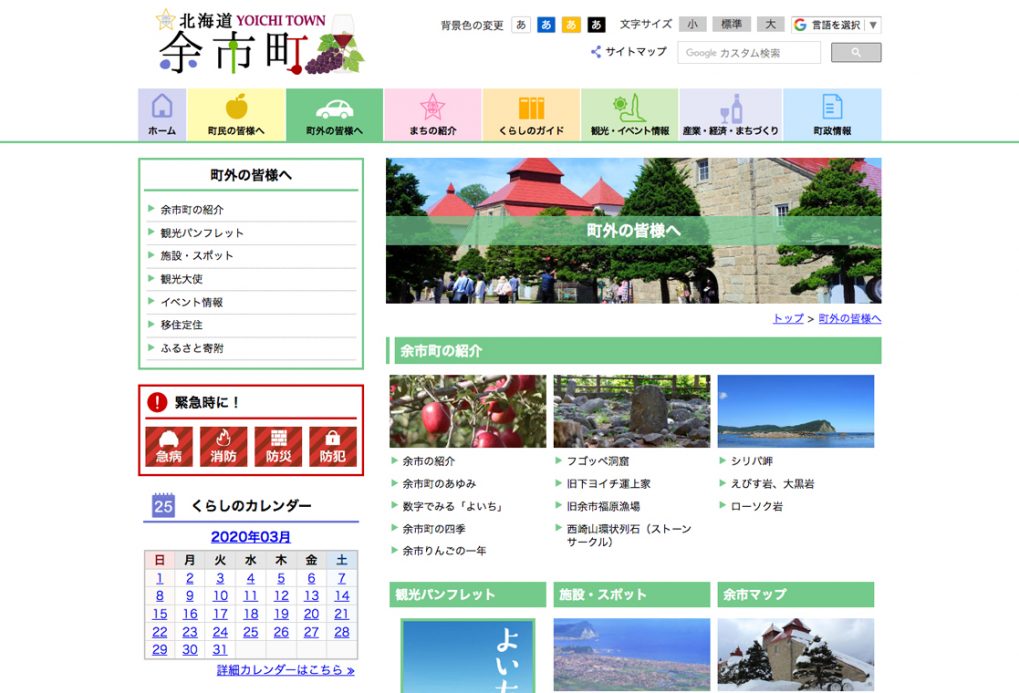1019x693 pixels.
Task: Click the Google カスタム検索 search field
Action: pyautogui.click(x=749, y=53)
